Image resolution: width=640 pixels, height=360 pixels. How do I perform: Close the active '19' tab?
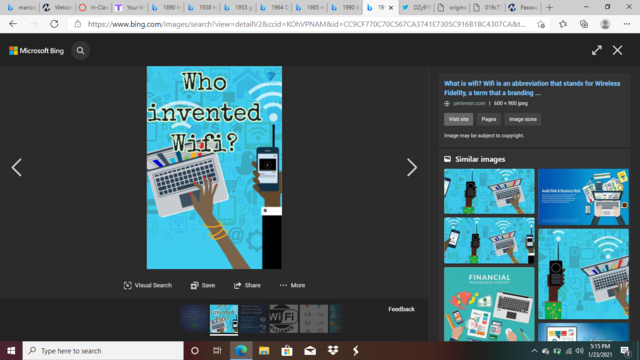[x=391, y=7]
